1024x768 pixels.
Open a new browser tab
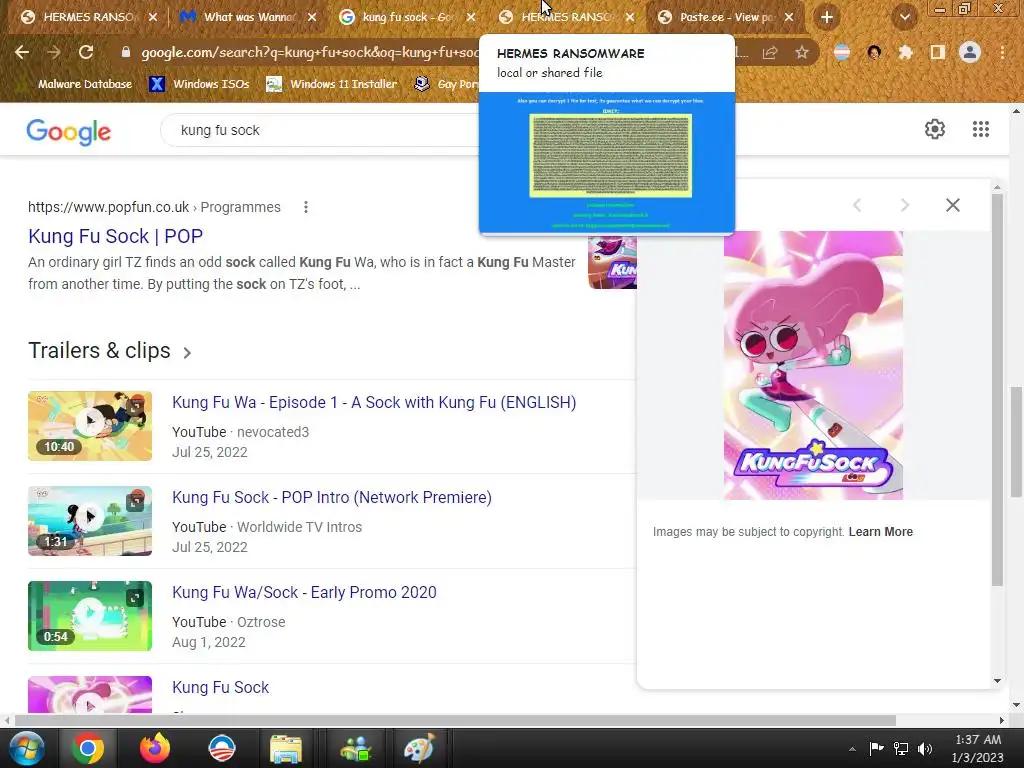tap(827, 17)
